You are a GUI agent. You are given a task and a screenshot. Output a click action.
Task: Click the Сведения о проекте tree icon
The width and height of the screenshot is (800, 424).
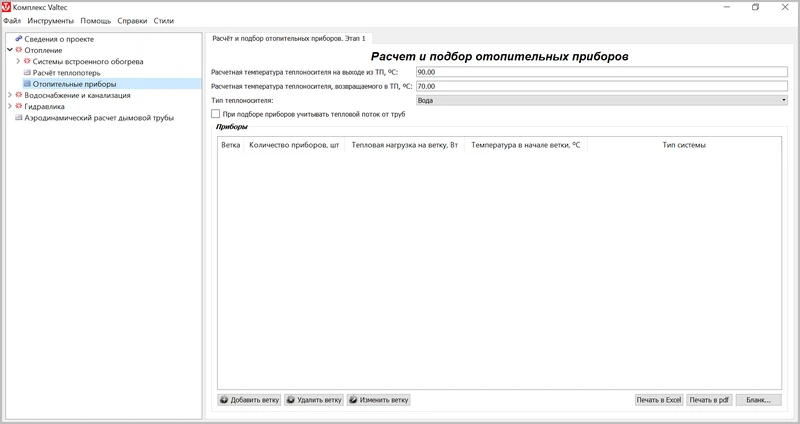[x=18, y=39]
